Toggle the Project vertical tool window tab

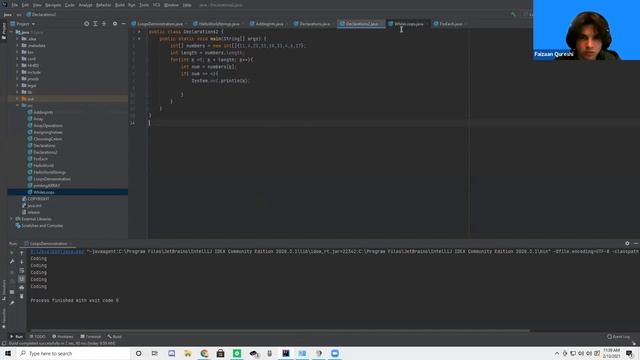(4, 31)
